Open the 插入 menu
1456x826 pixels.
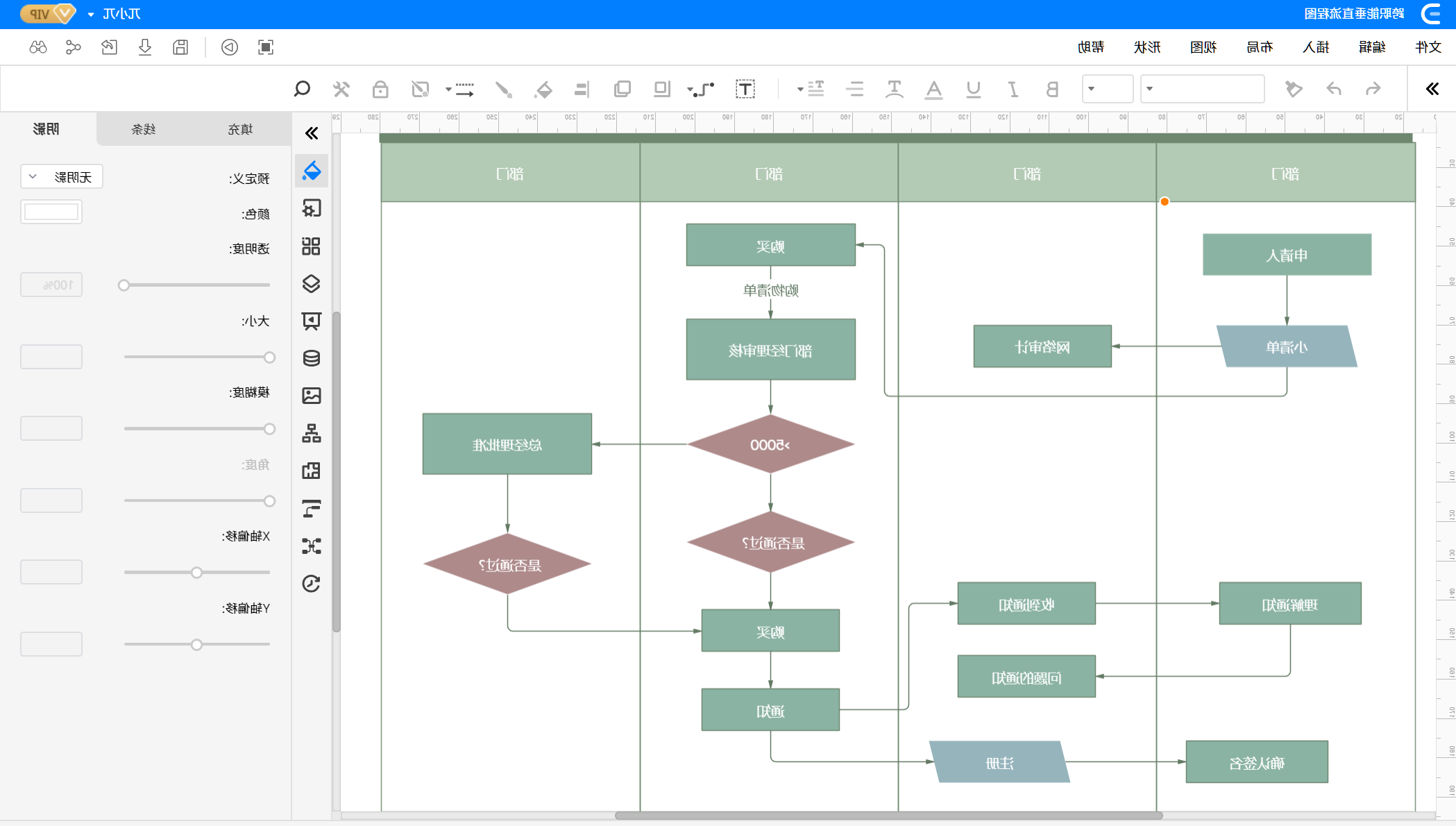tap(1316, 47)
